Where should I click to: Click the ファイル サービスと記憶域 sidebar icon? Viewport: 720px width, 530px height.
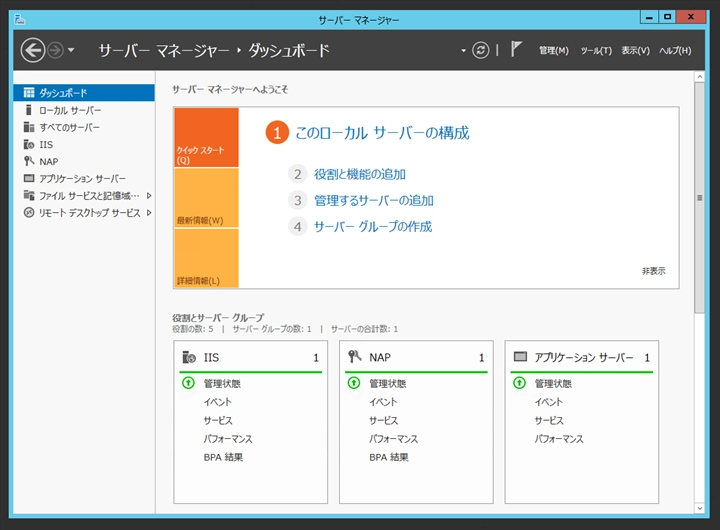pos(29,195)
